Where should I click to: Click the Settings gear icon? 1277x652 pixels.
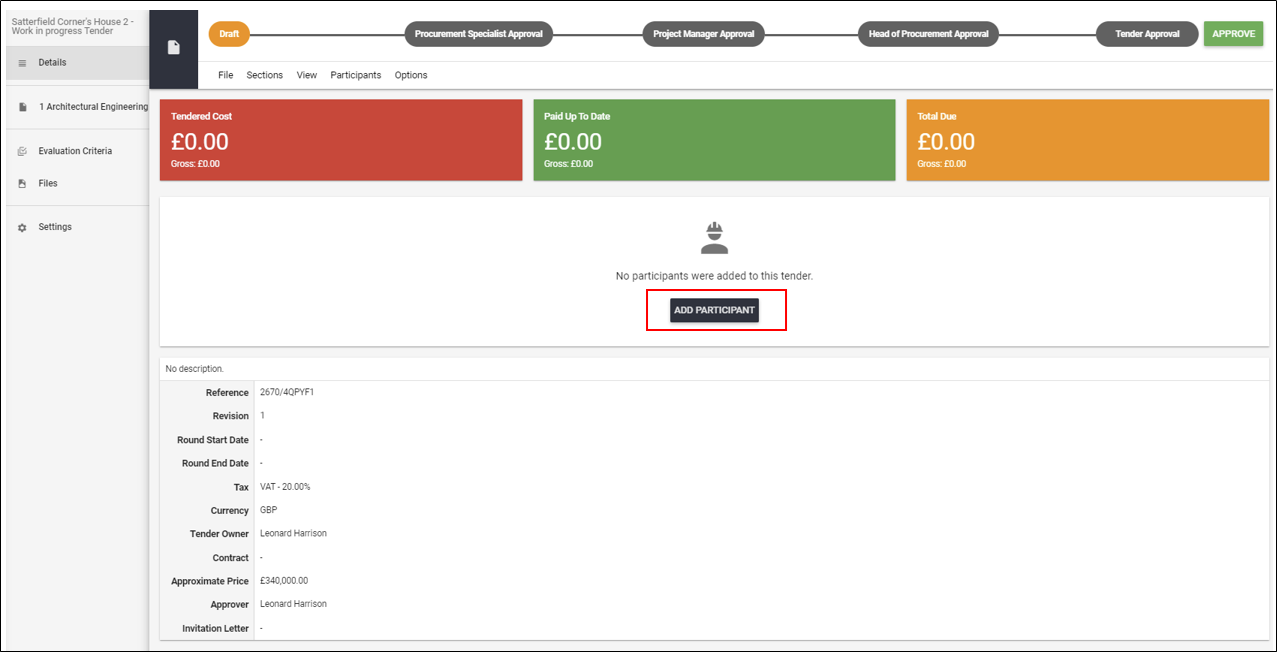pyautogui.click(x=22, y=228)
